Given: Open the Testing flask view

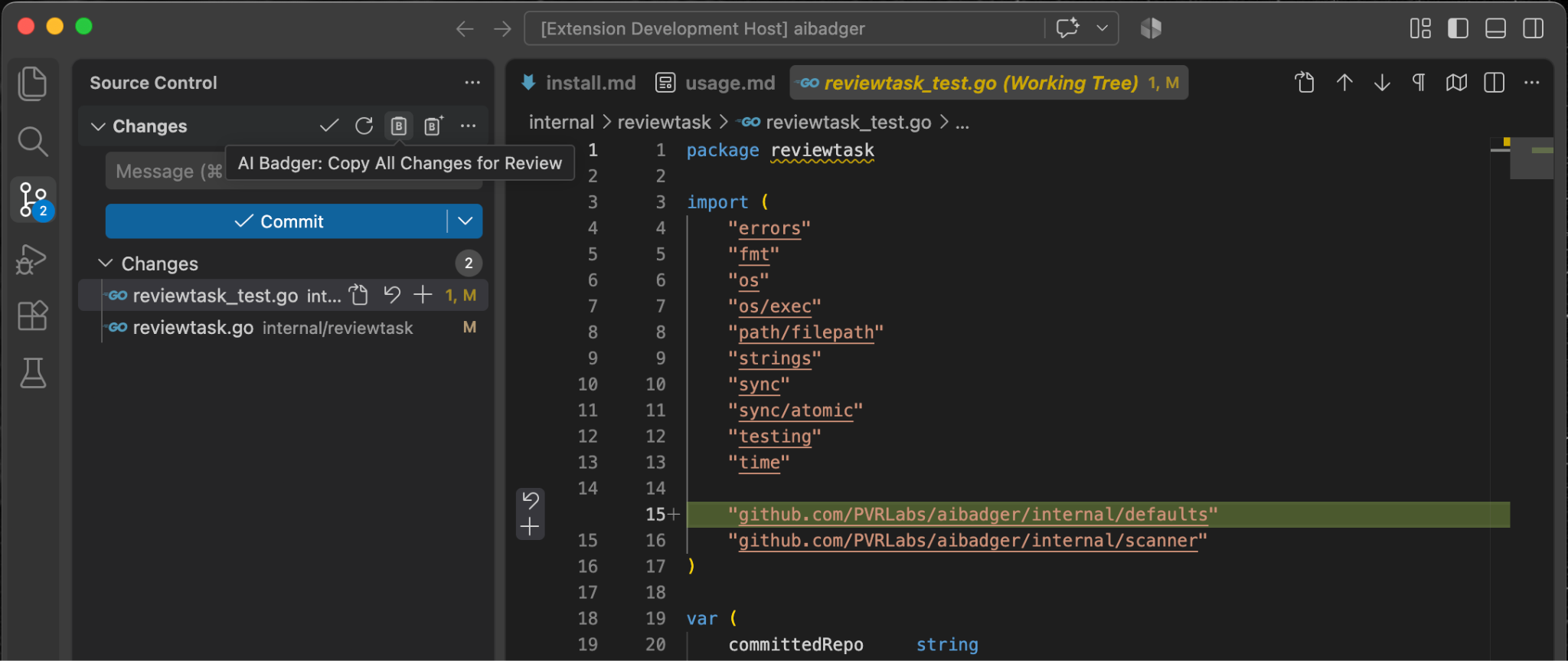Looking at the screenshot, I should [x=32, y=373].
